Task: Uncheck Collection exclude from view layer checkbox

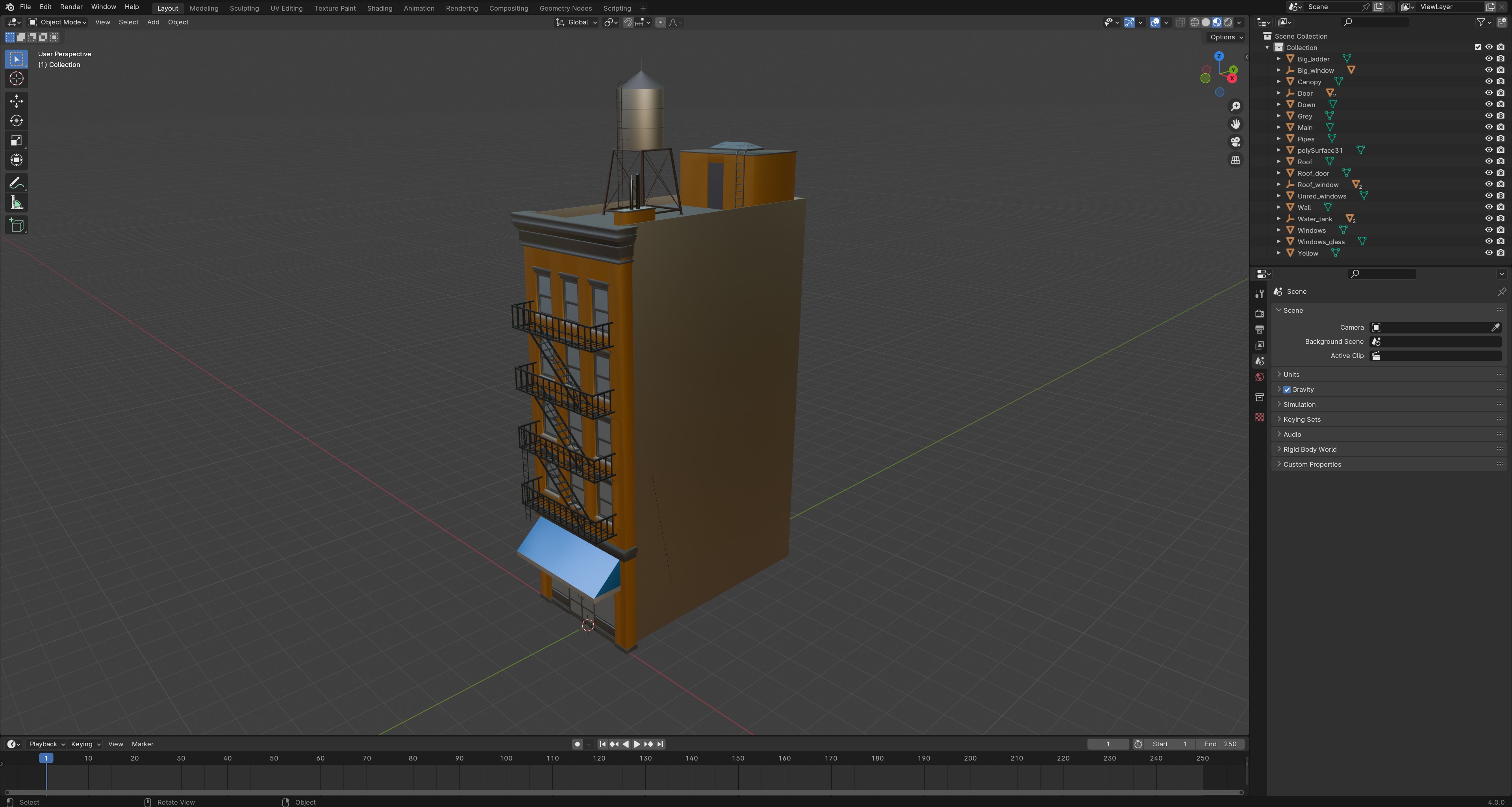Action: (x=1477, y=48)
